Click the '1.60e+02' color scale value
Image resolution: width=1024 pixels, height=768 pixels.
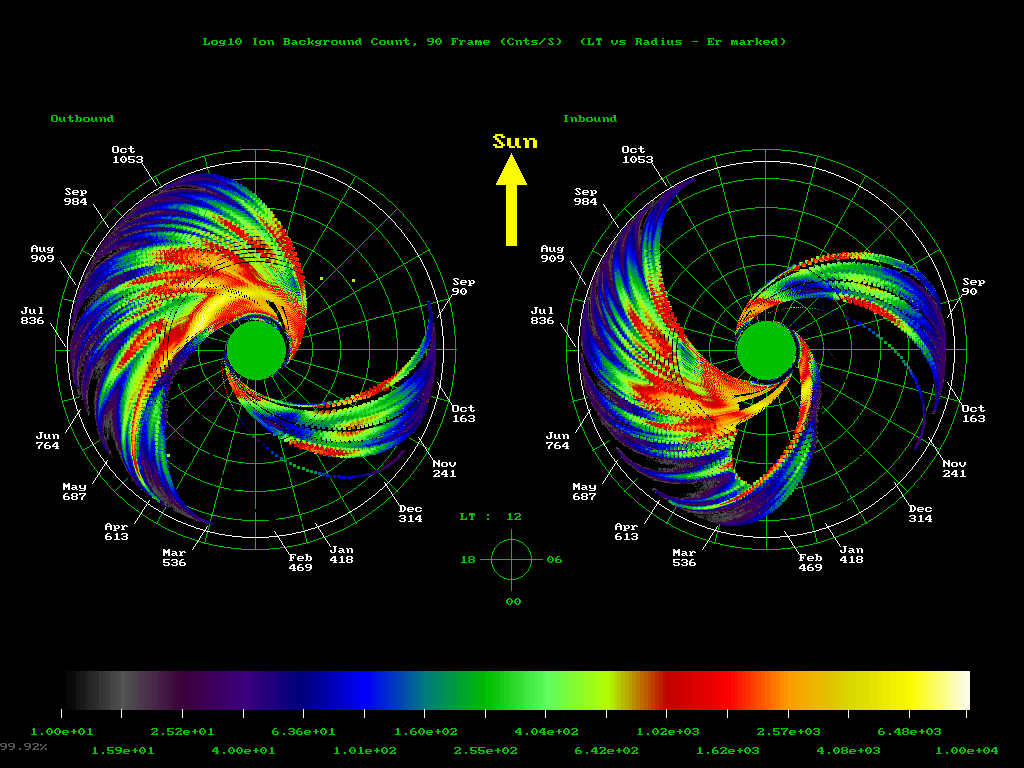pos(426,732)
